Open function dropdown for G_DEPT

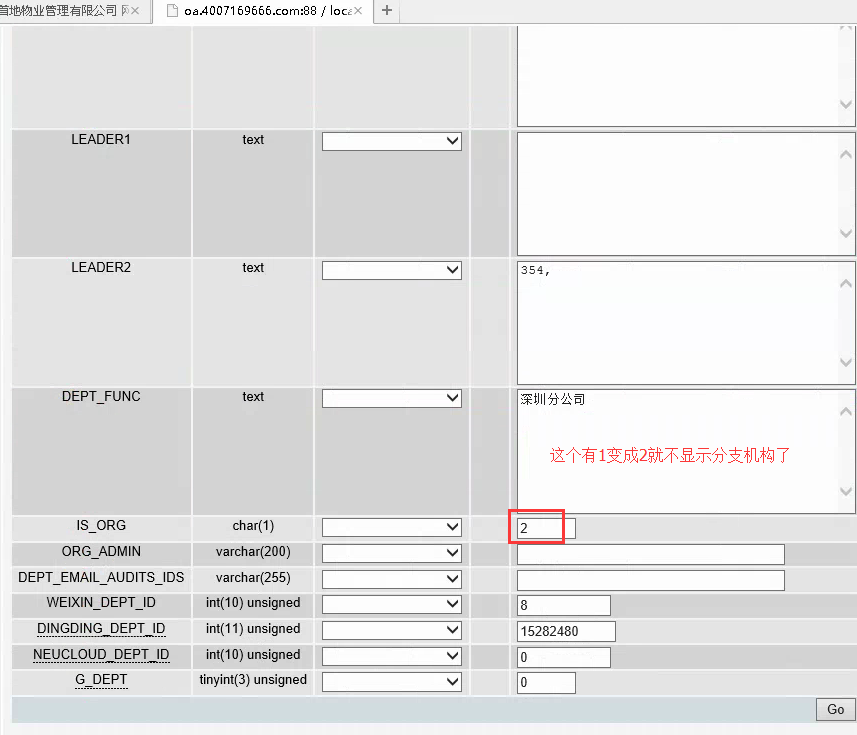click(x=391, y=681)
